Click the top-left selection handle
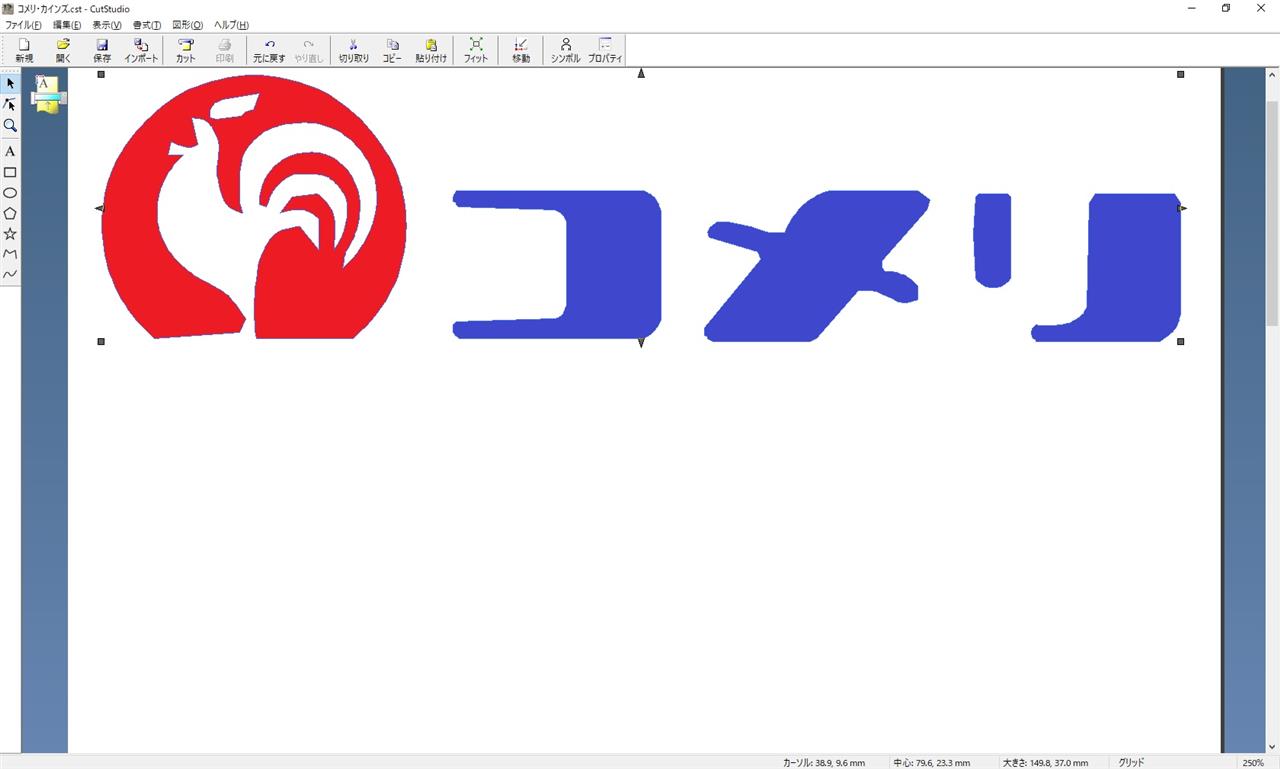1280x769 pixels. coord(101,74)
